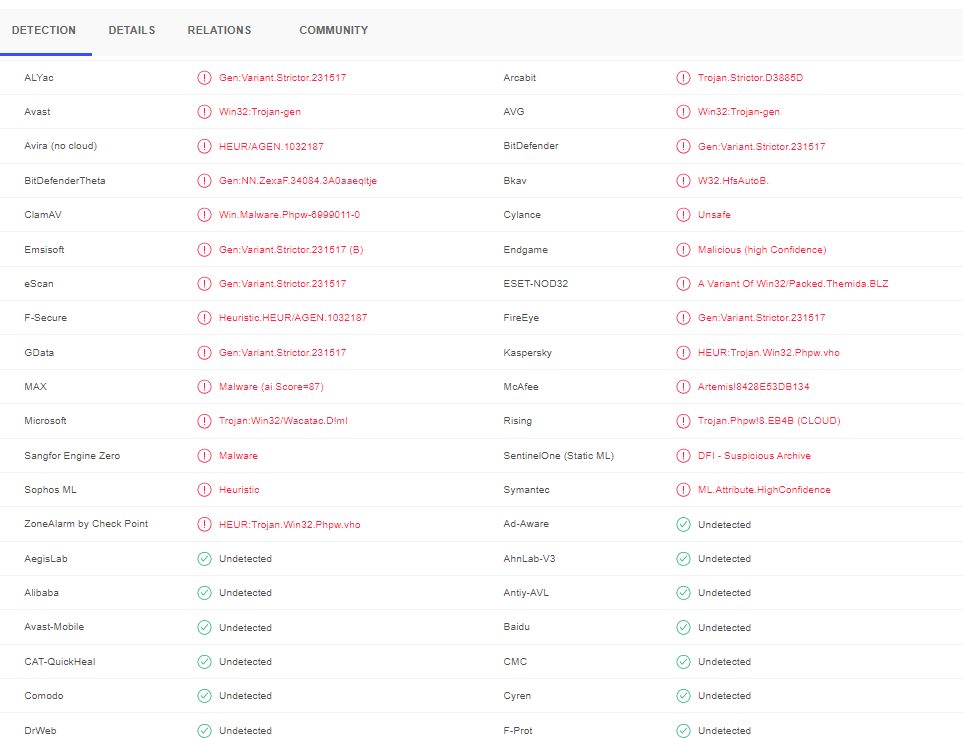
Task: Click the green check icon for Comodo
Action: [x=204, y=696]
